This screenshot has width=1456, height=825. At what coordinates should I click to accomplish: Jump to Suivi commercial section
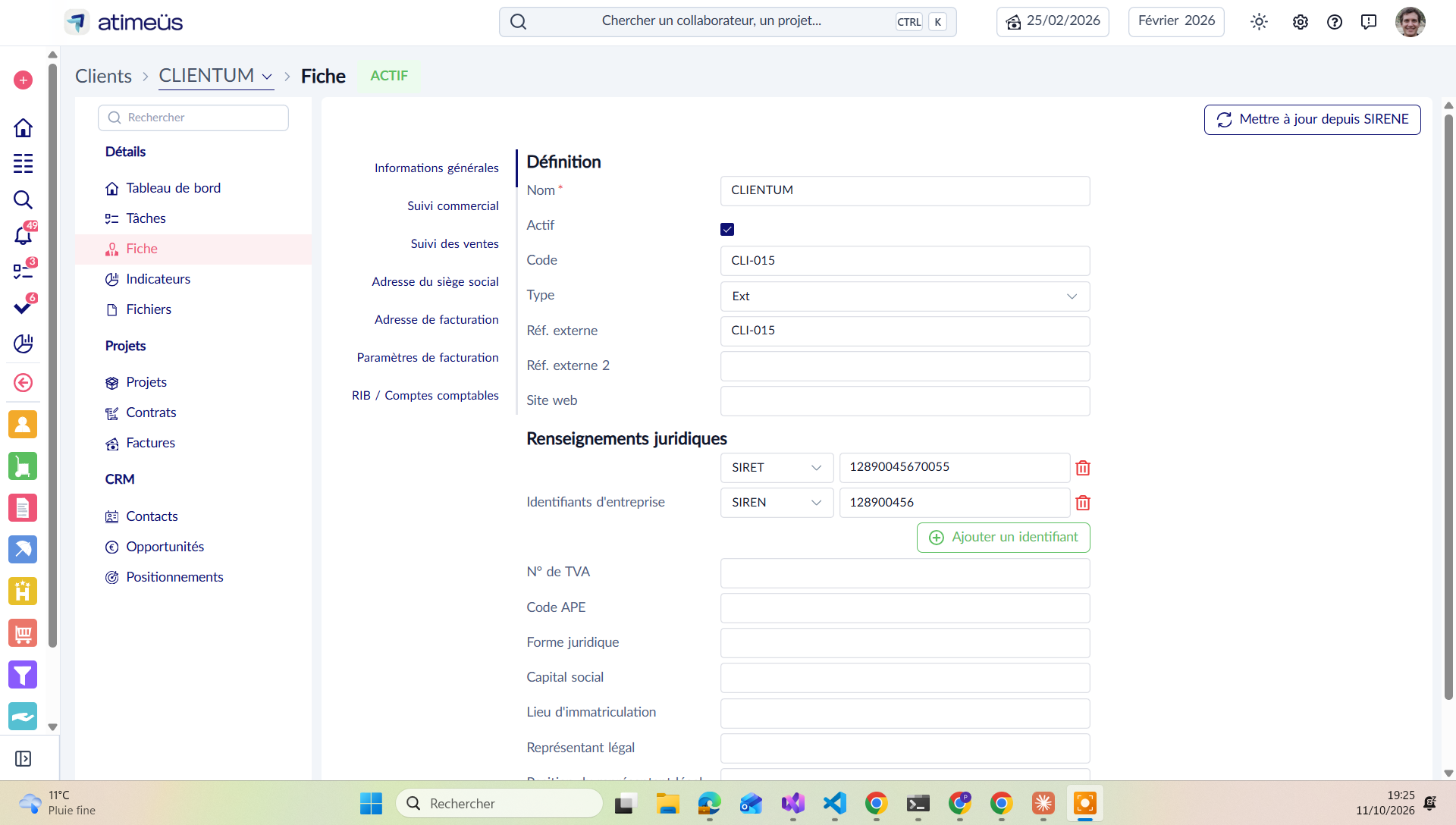453,205
